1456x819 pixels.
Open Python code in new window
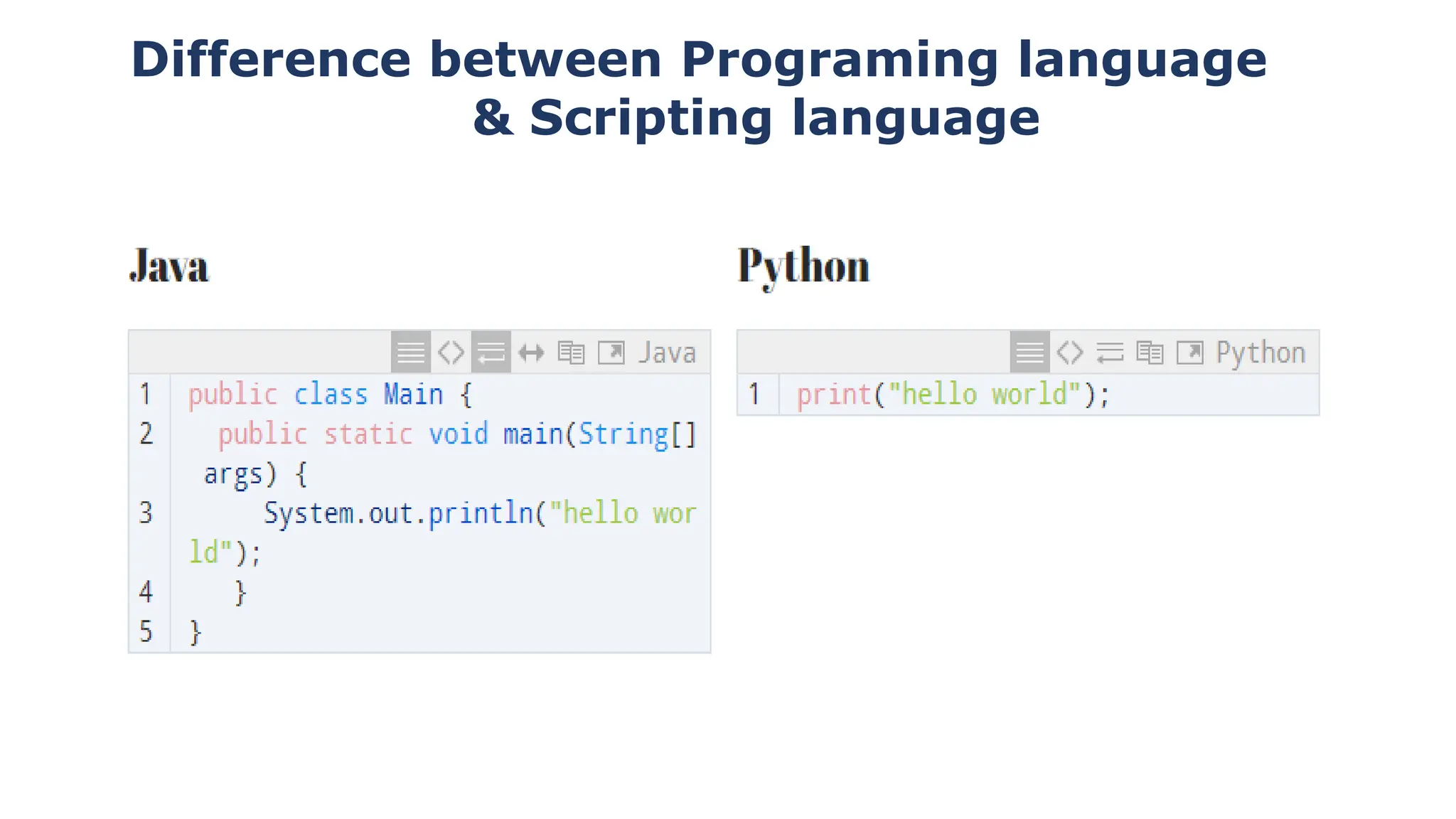[1190, 352]
